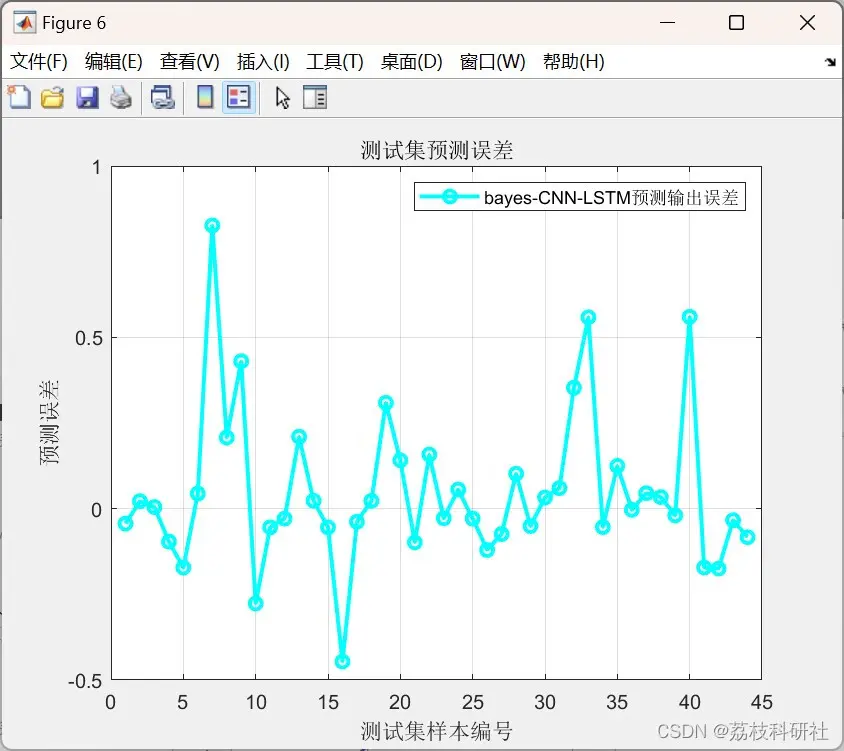Click the Link Plot toolbar icon
Screen dimensions: 844x751
(x=163, y=98)
